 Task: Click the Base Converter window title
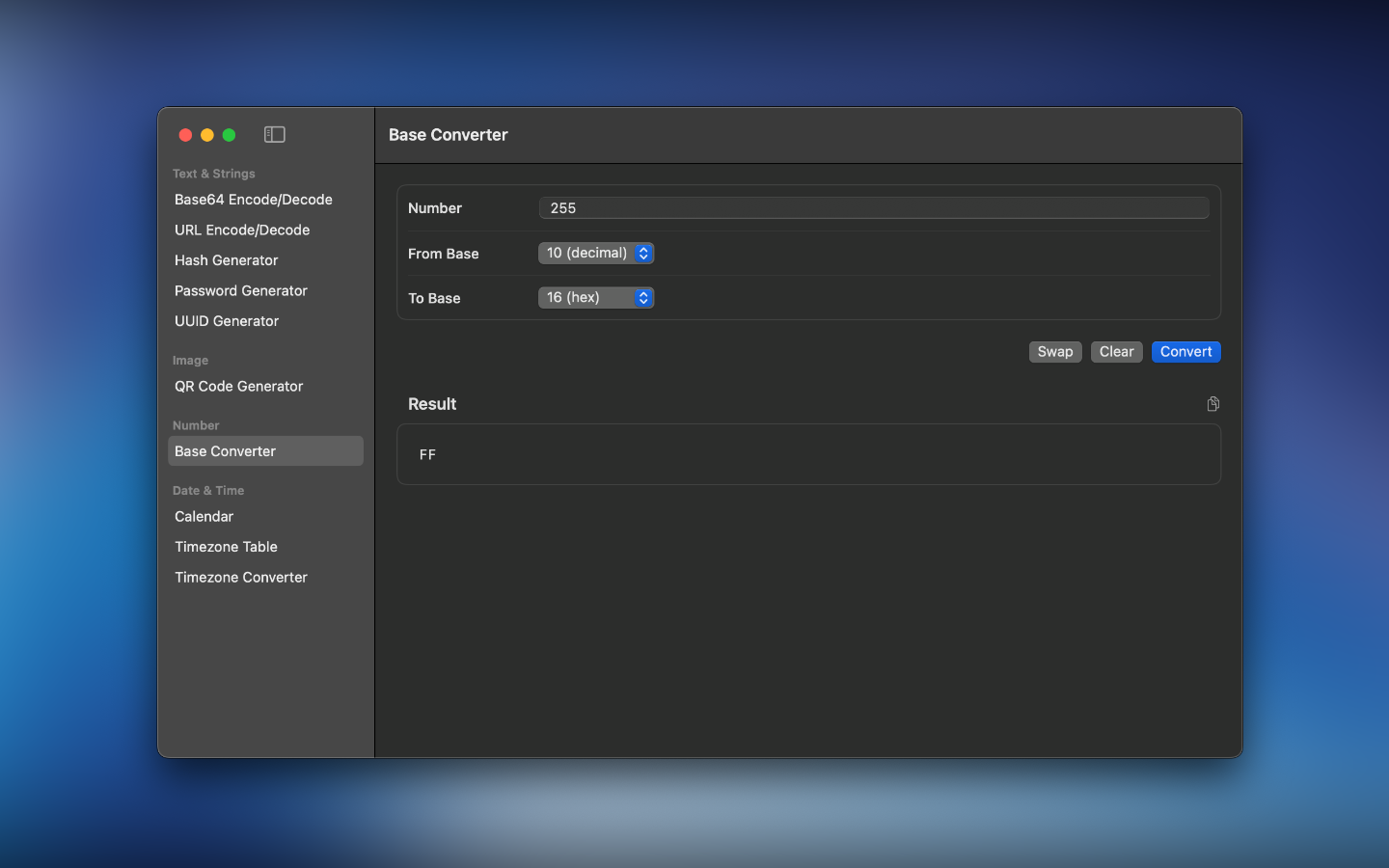tap(449, 135)
